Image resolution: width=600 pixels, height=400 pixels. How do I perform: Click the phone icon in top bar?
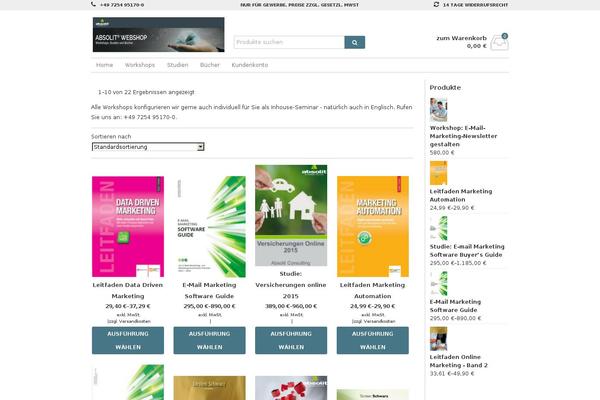93,5
